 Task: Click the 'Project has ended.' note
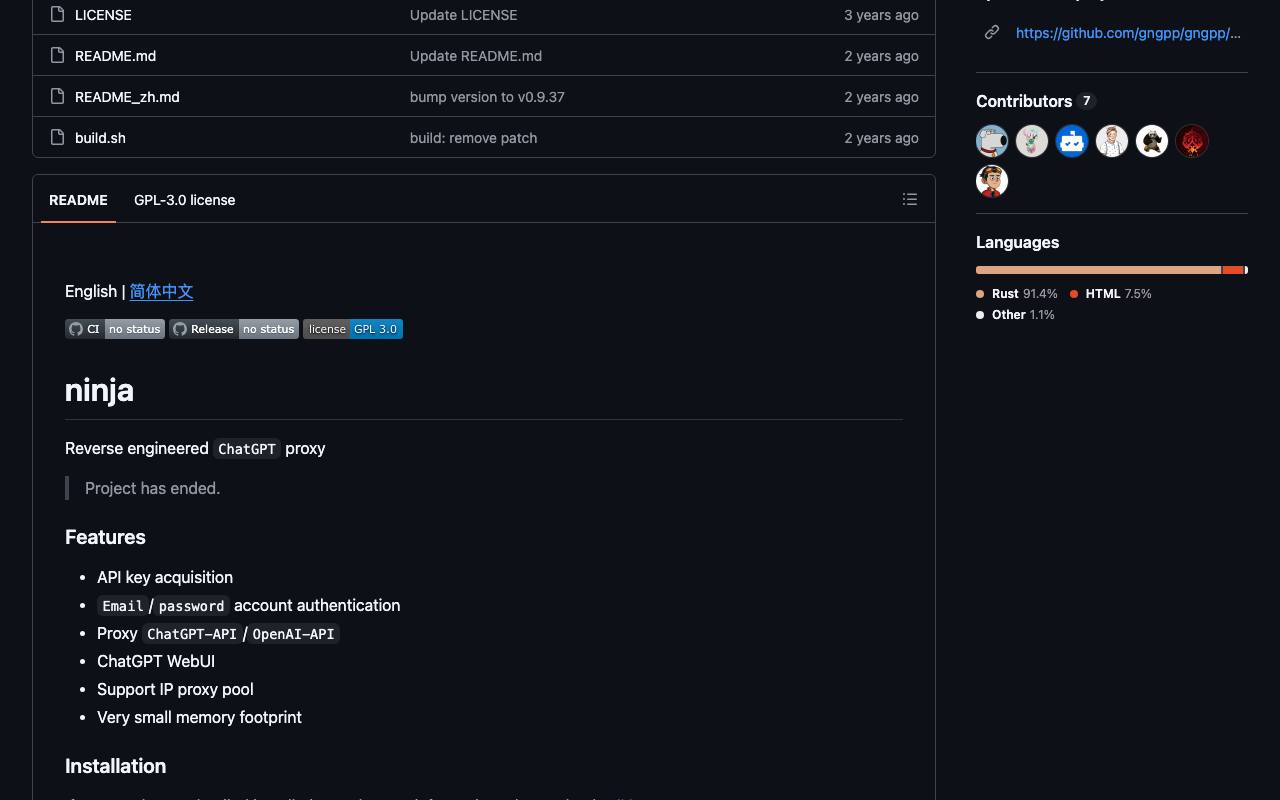coord(152,488)
